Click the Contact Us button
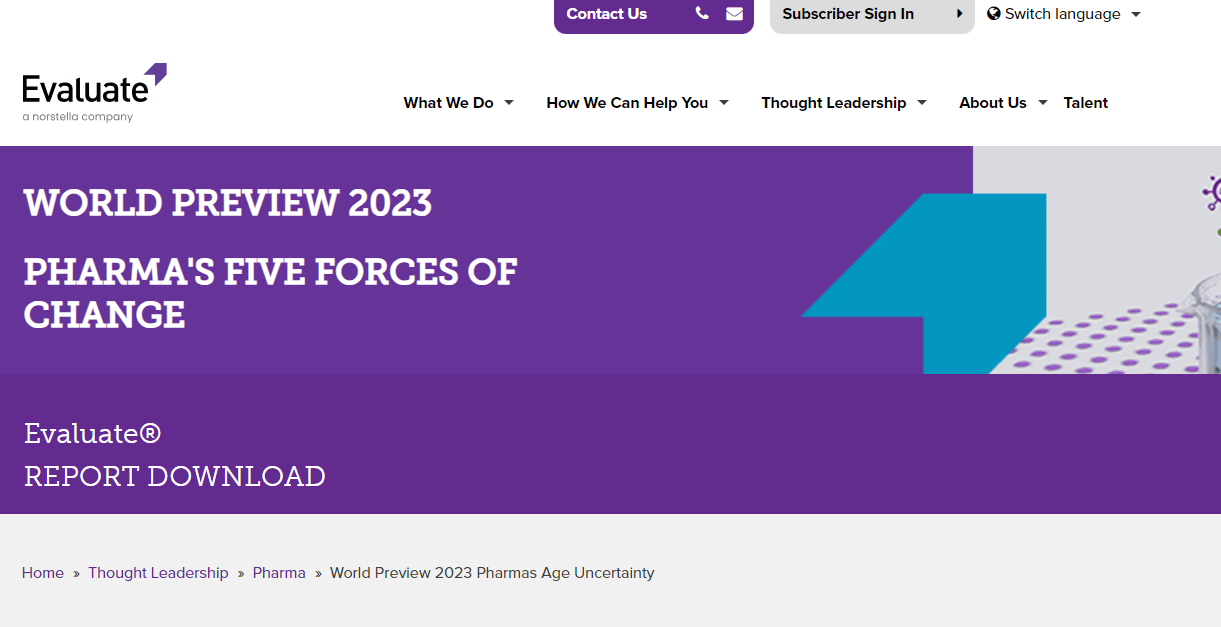 (654, 15)
